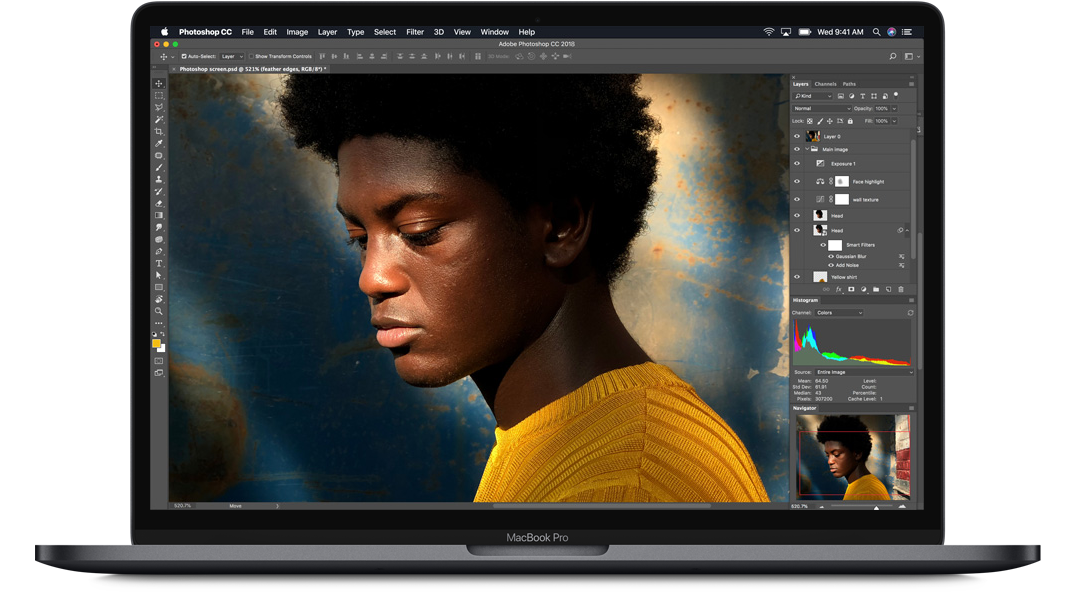Open the File menu
The height and width of the screenshot is (594, 1075).
[247, 32]
